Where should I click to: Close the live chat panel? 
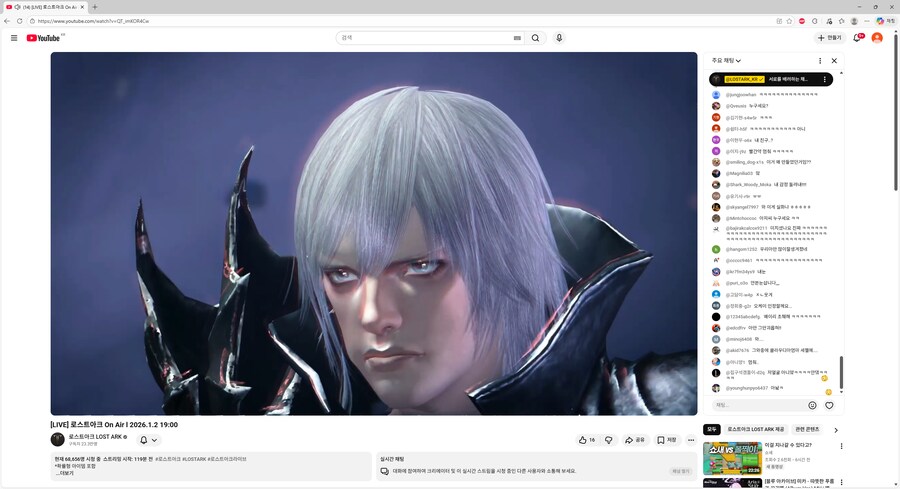(834, 60)
